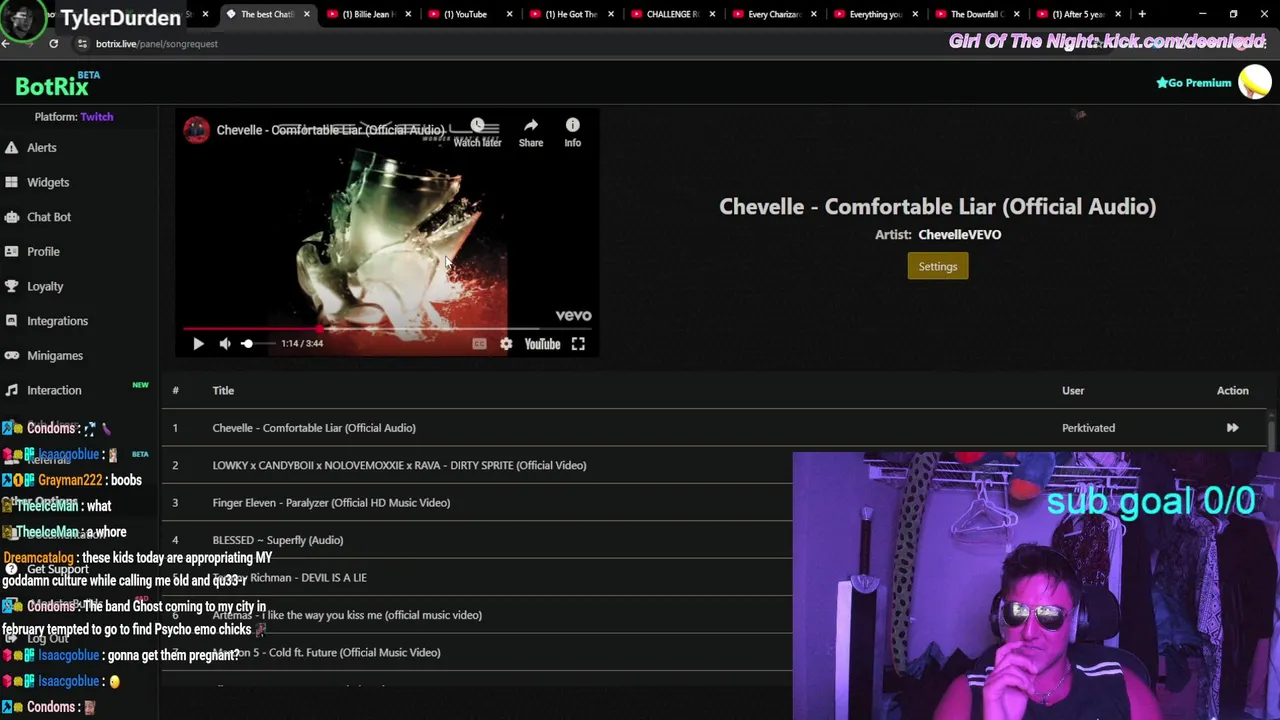Toggle video subtitles/captions button

(x=479, y=344)
